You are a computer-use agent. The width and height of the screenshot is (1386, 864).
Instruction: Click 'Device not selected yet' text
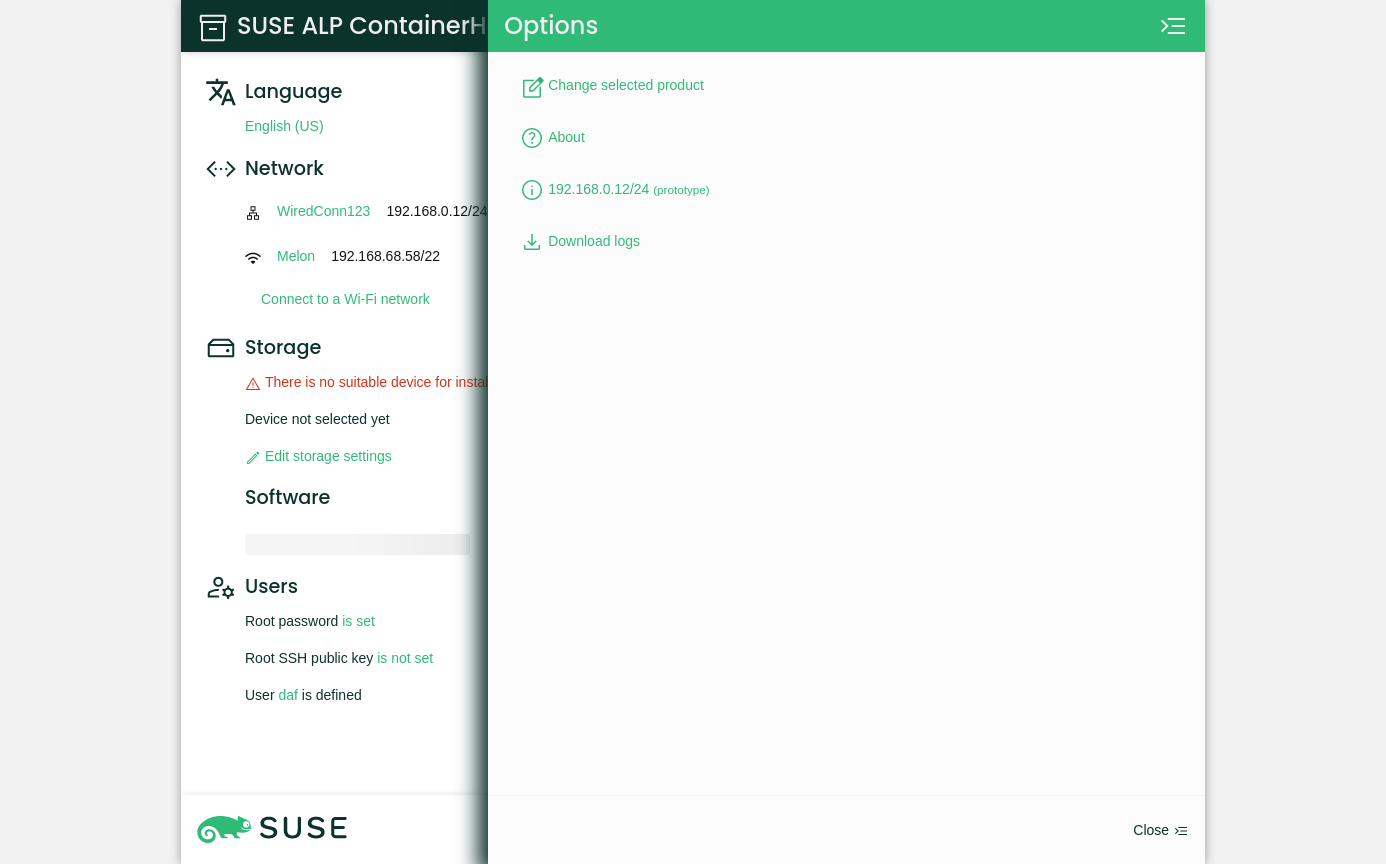click(317, 419)
